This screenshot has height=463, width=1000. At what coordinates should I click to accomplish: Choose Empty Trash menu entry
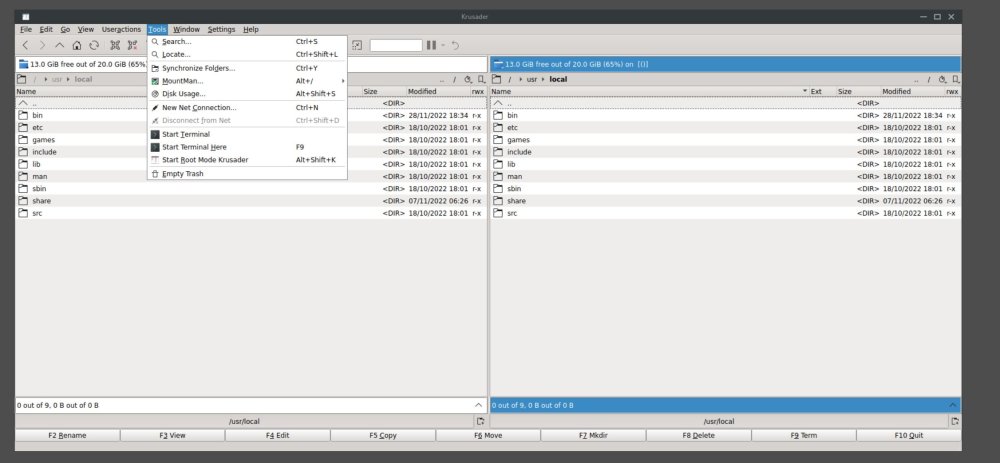[x=247, y=174]
